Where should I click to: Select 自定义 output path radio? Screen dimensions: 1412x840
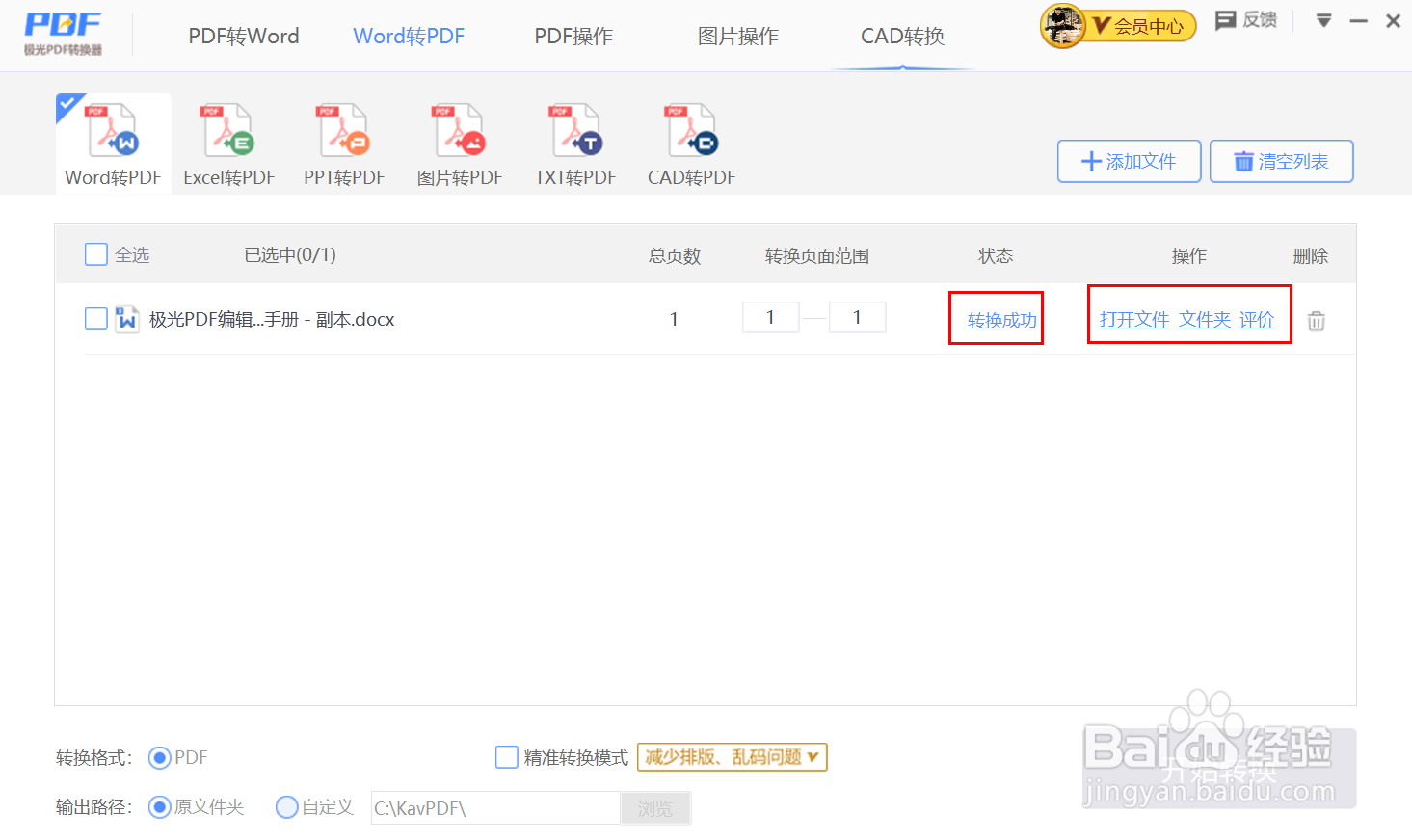click(287, 807)
